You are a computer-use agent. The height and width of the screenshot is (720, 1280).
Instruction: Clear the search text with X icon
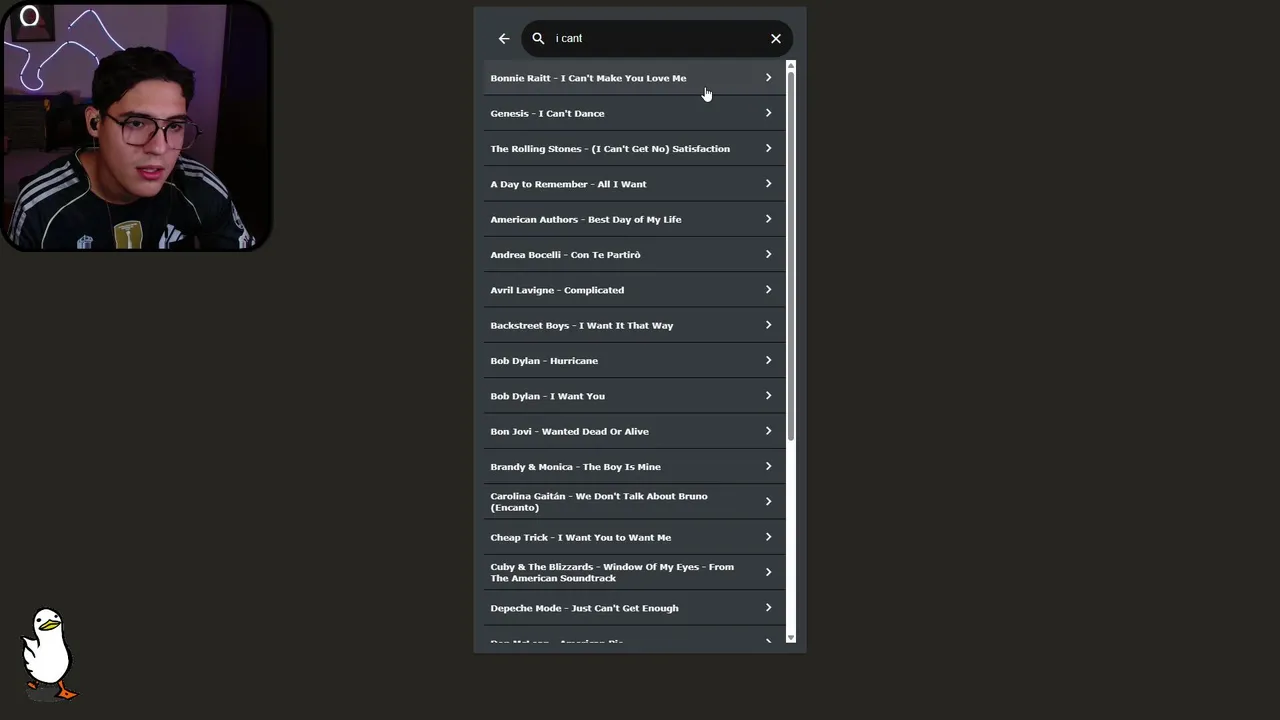tap(776, 39)
